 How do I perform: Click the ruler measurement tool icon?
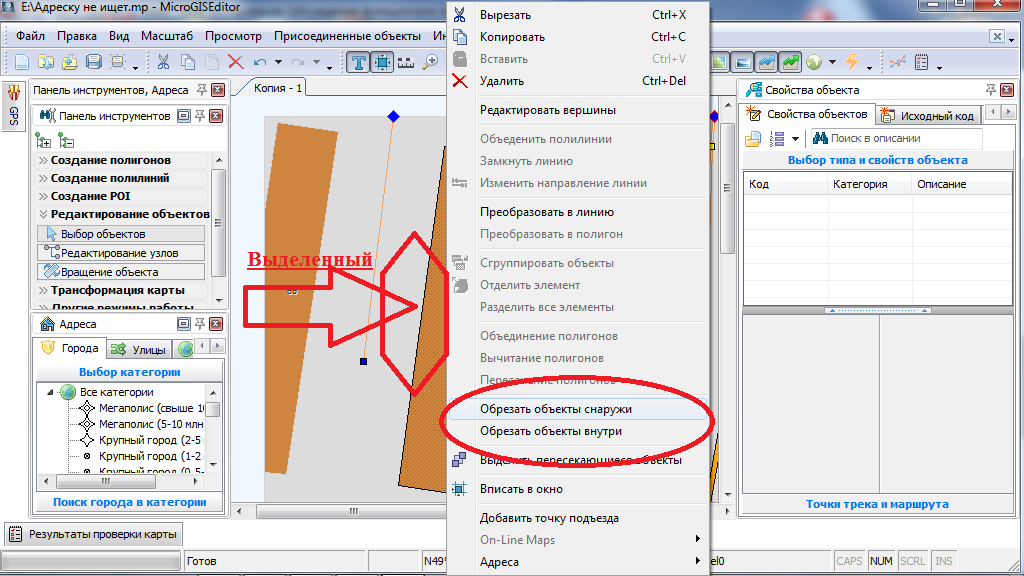tap(406, 62)
